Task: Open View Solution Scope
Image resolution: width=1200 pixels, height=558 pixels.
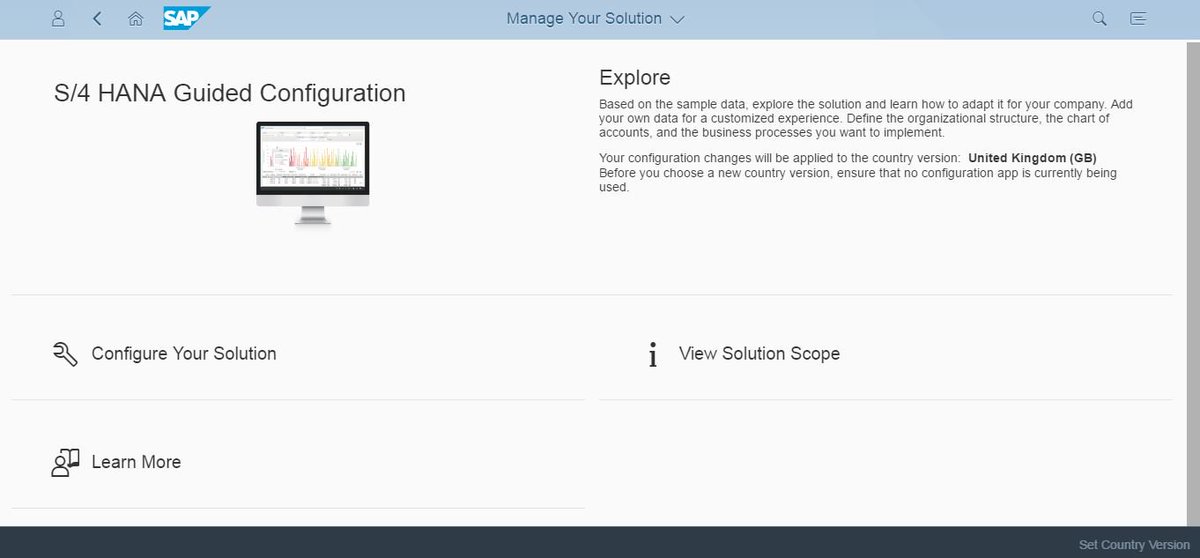Action: (759, 353)
